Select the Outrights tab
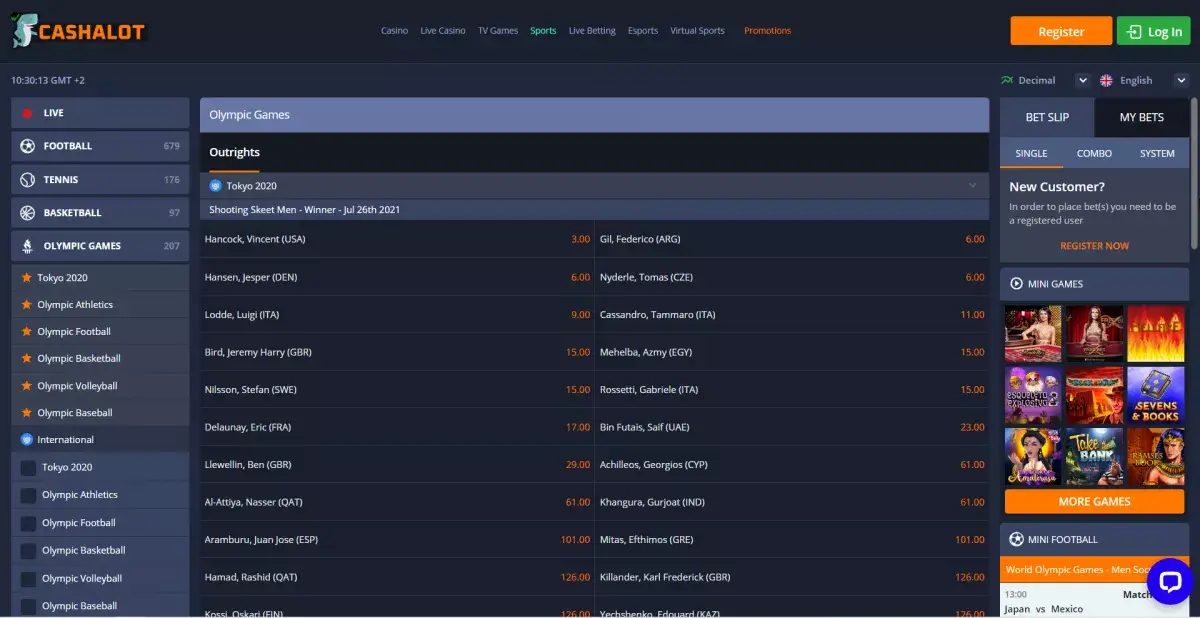1200x618 pixels. [x=234, y=153]
